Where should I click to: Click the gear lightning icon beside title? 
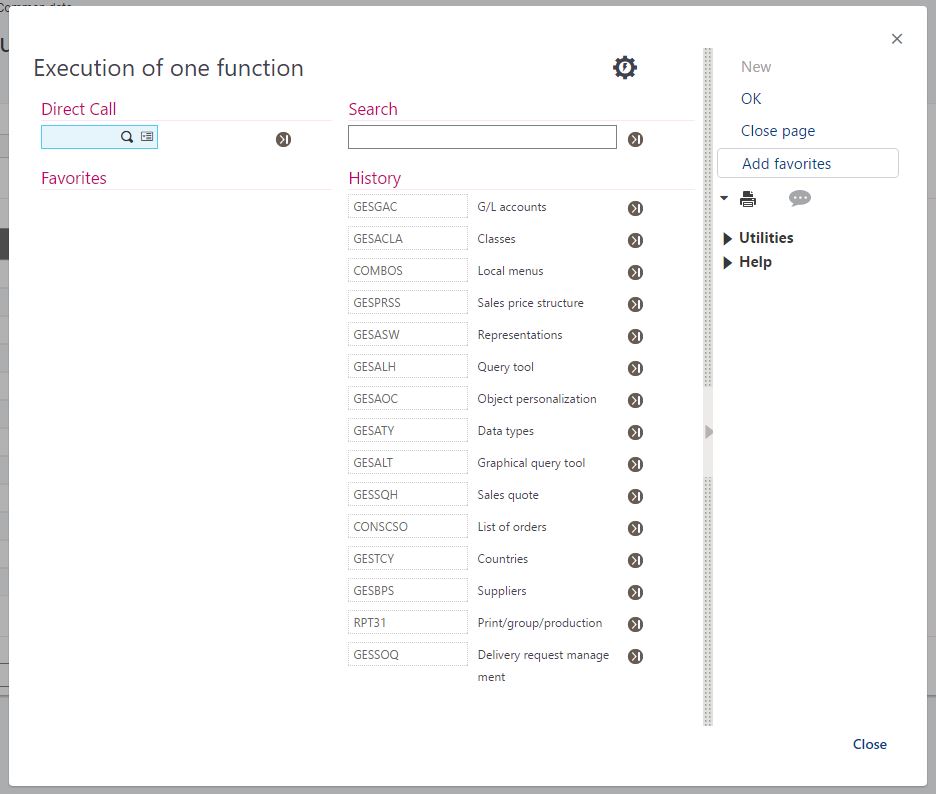tap(625, 68)
